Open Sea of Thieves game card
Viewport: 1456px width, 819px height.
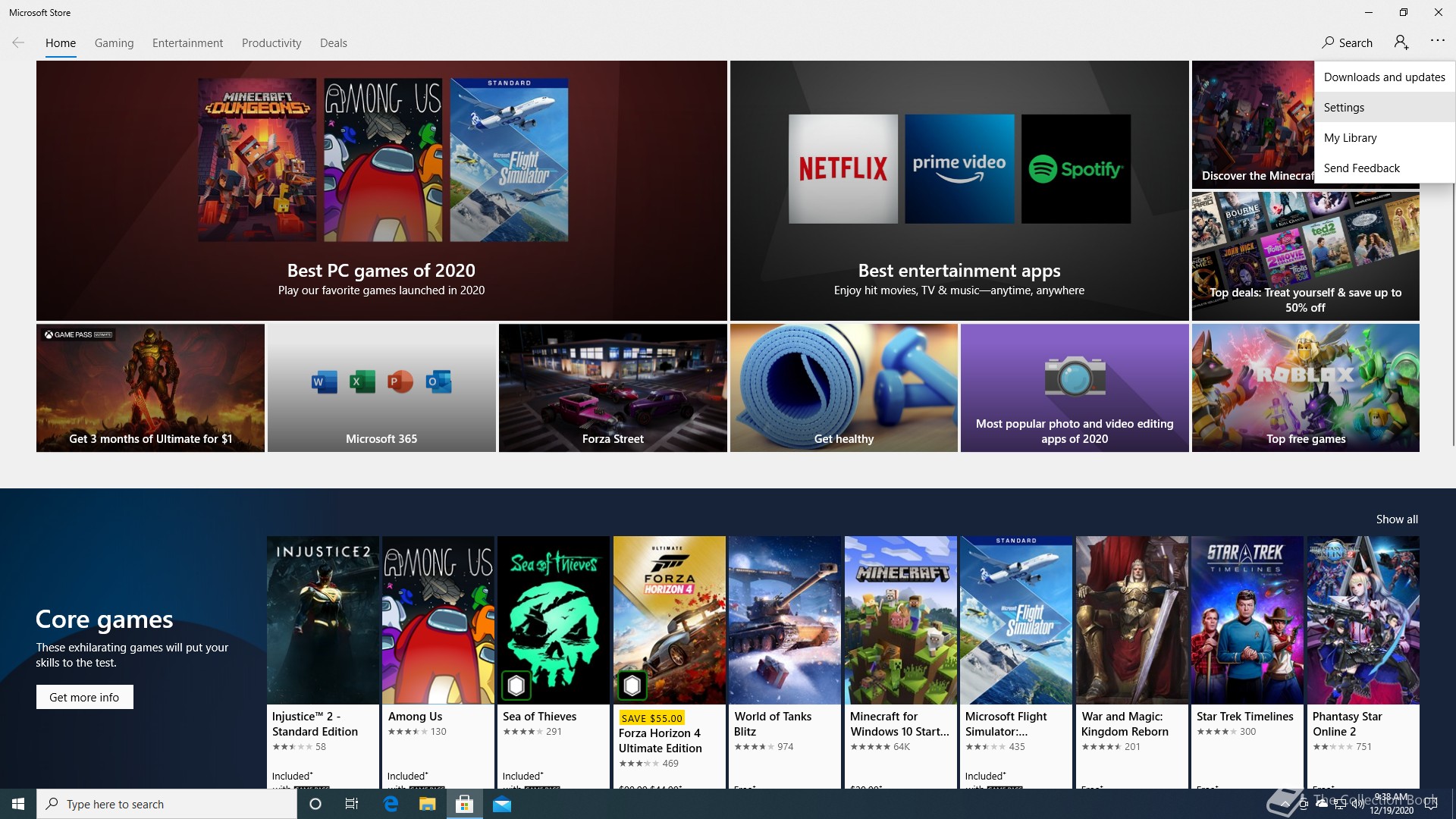tap(554, 662)
